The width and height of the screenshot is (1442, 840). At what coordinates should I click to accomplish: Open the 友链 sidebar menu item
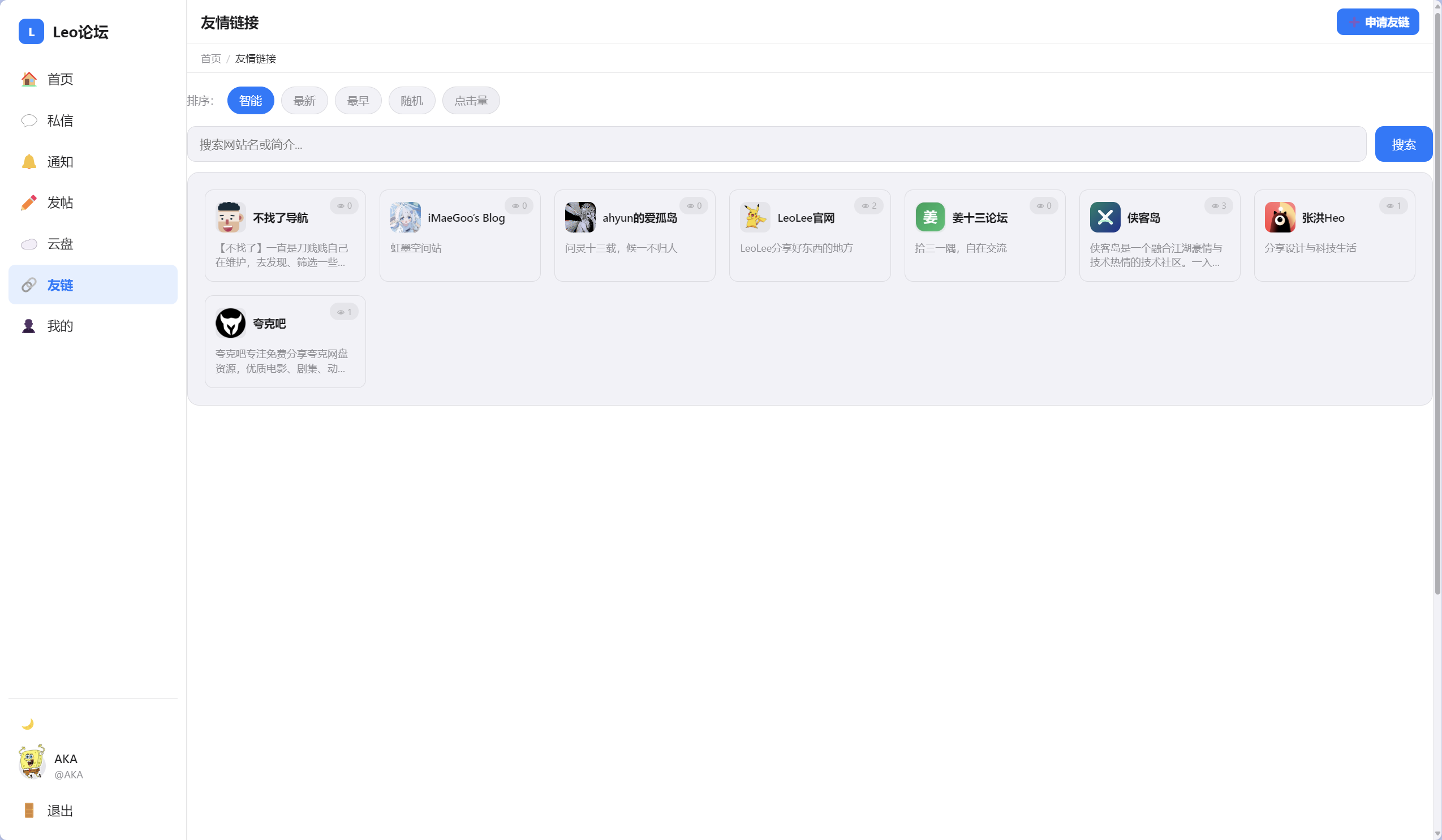click(93, 285)
